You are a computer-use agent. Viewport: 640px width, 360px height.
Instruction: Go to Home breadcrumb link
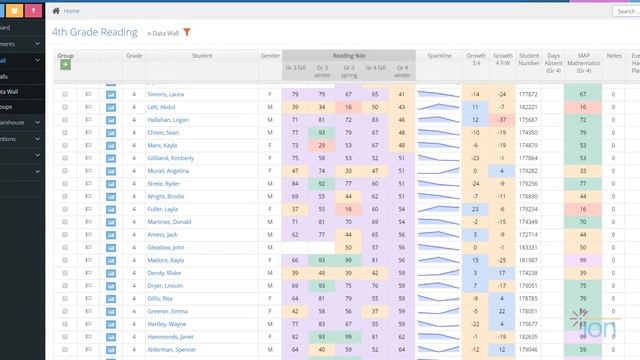(71, 11)
